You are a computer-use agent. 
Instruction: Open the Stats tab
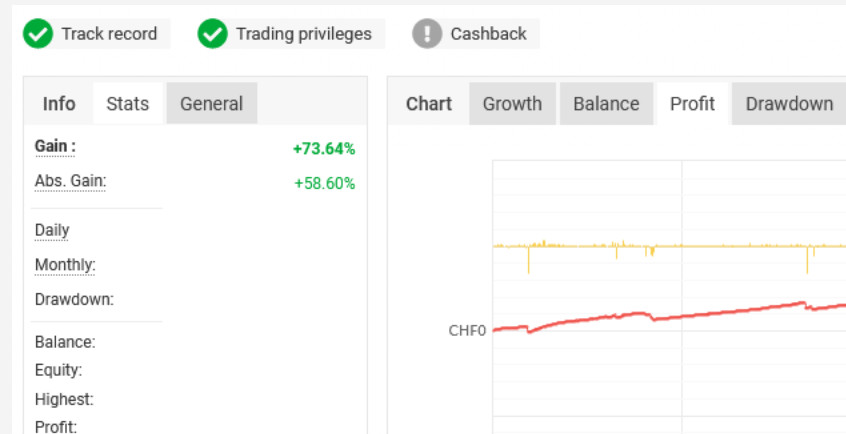[128, 104]
